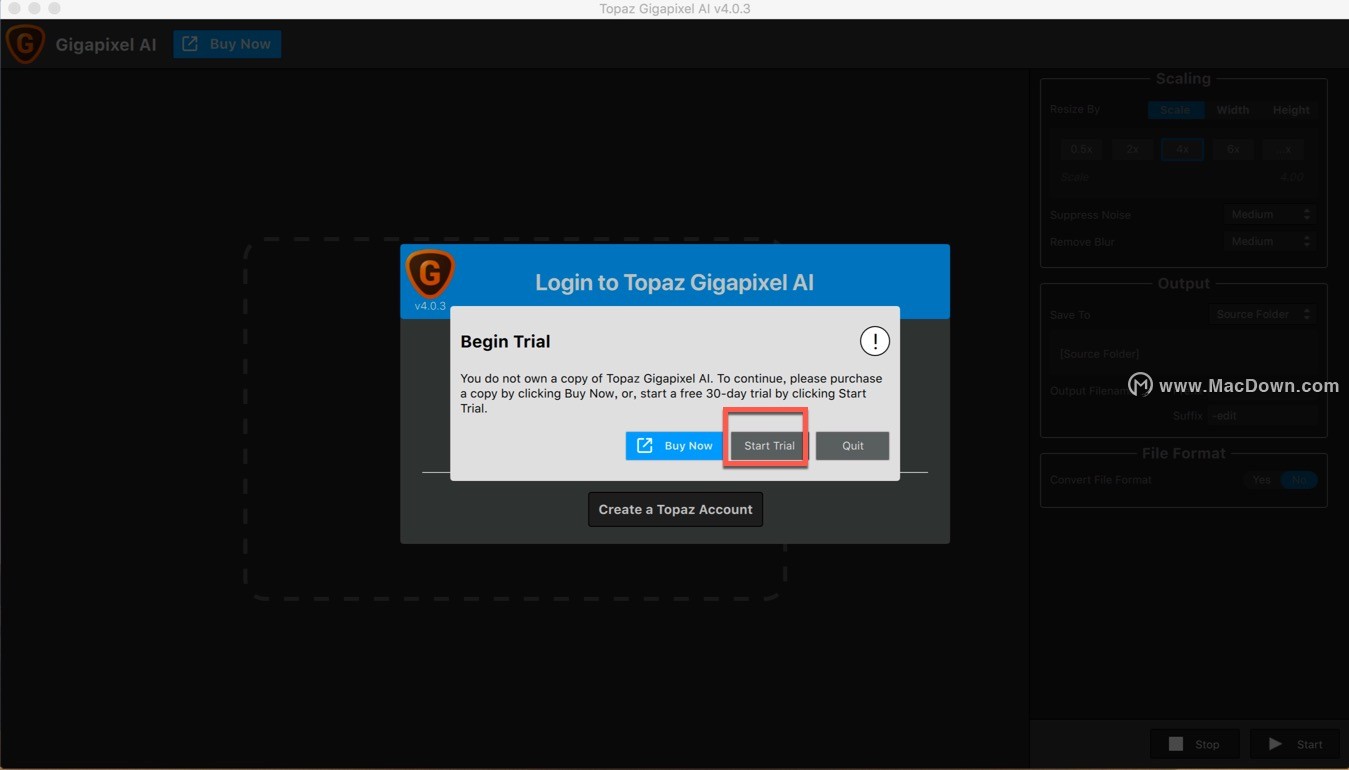
Task: Set Convert File Format to Yes
Action: pyautogui.click(x=1262, y=480)
